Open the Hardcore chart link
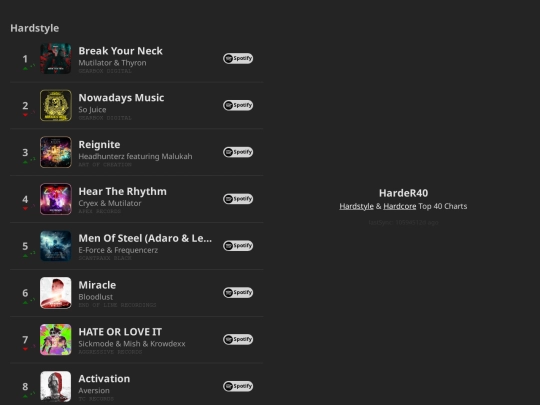 coord(399,206)
